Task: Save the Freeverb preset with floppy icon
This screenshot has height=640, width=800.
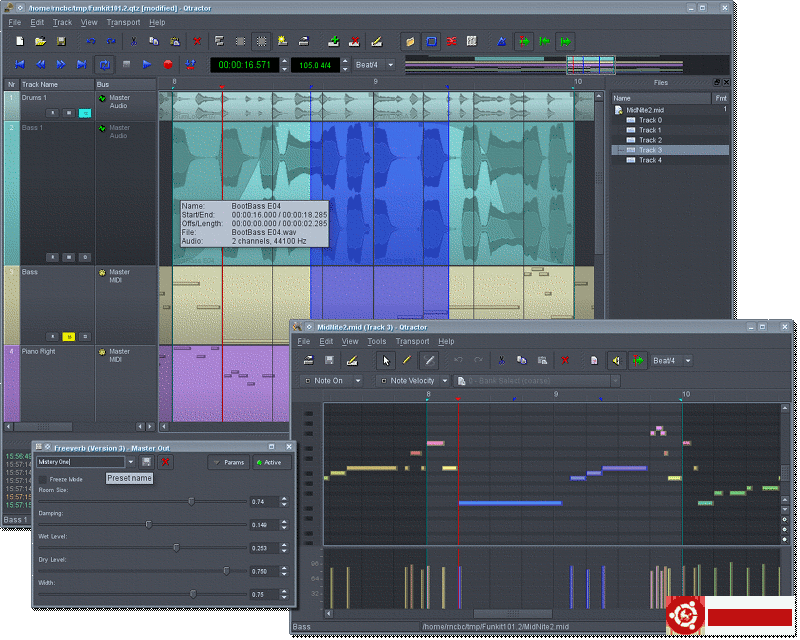Action: click(x=147, y=462)
